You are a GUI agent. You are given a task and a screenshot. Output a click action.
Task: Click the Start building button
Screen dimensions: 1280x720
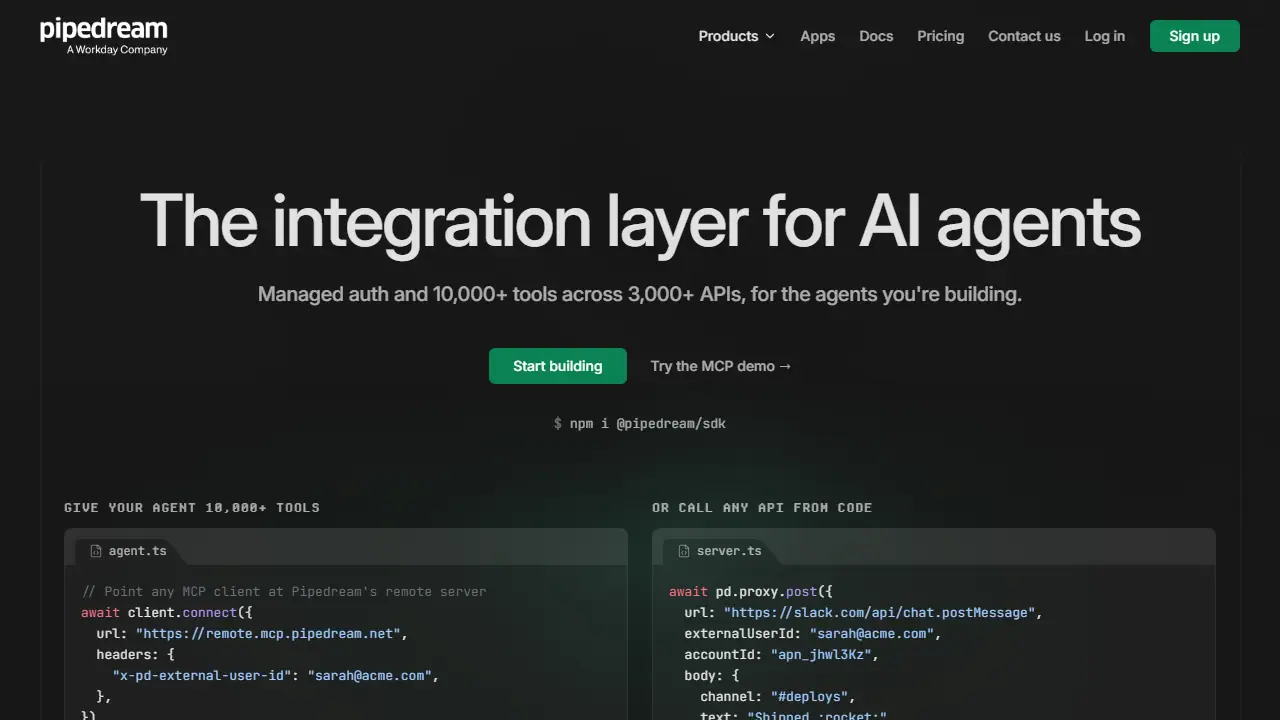[558, 366]
